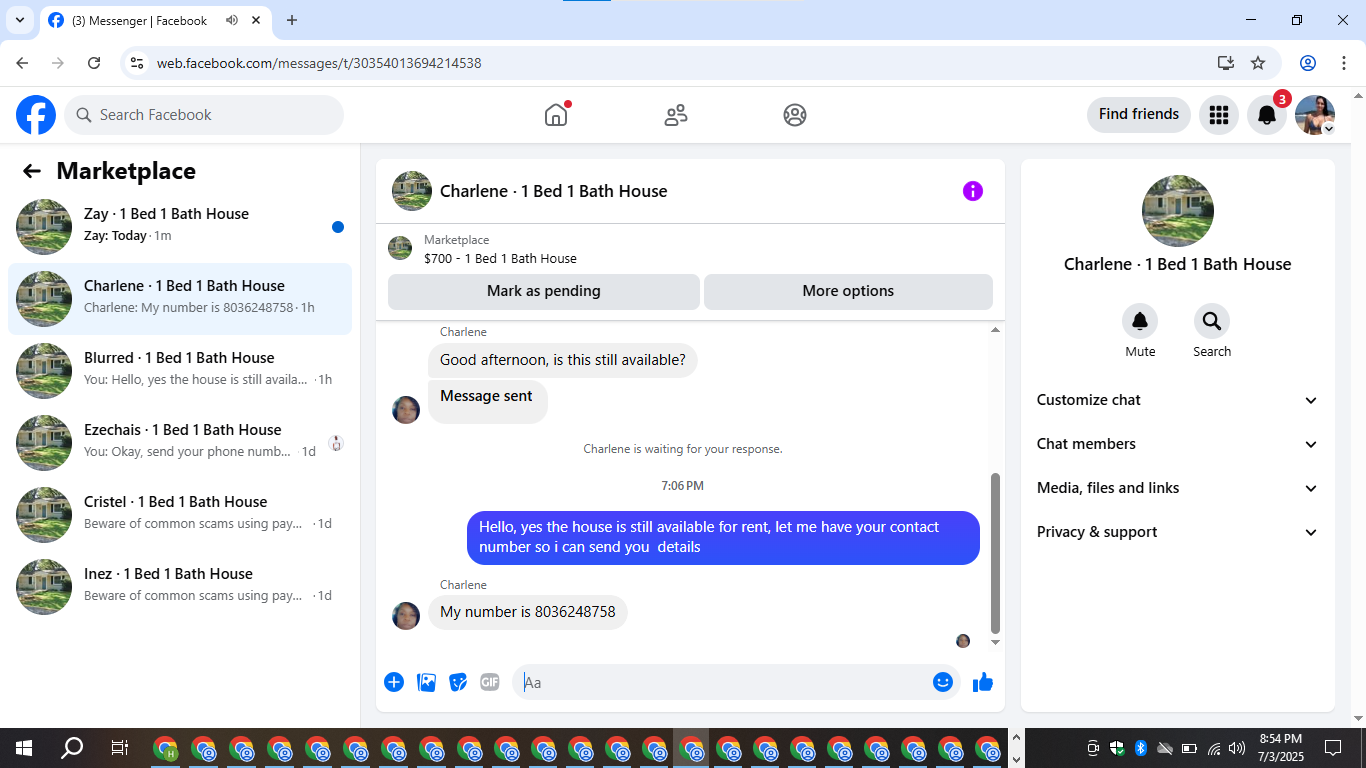This screenshot has height=768, width=1366.
Task: Expand Chat members section
Action: point(1178,444)
